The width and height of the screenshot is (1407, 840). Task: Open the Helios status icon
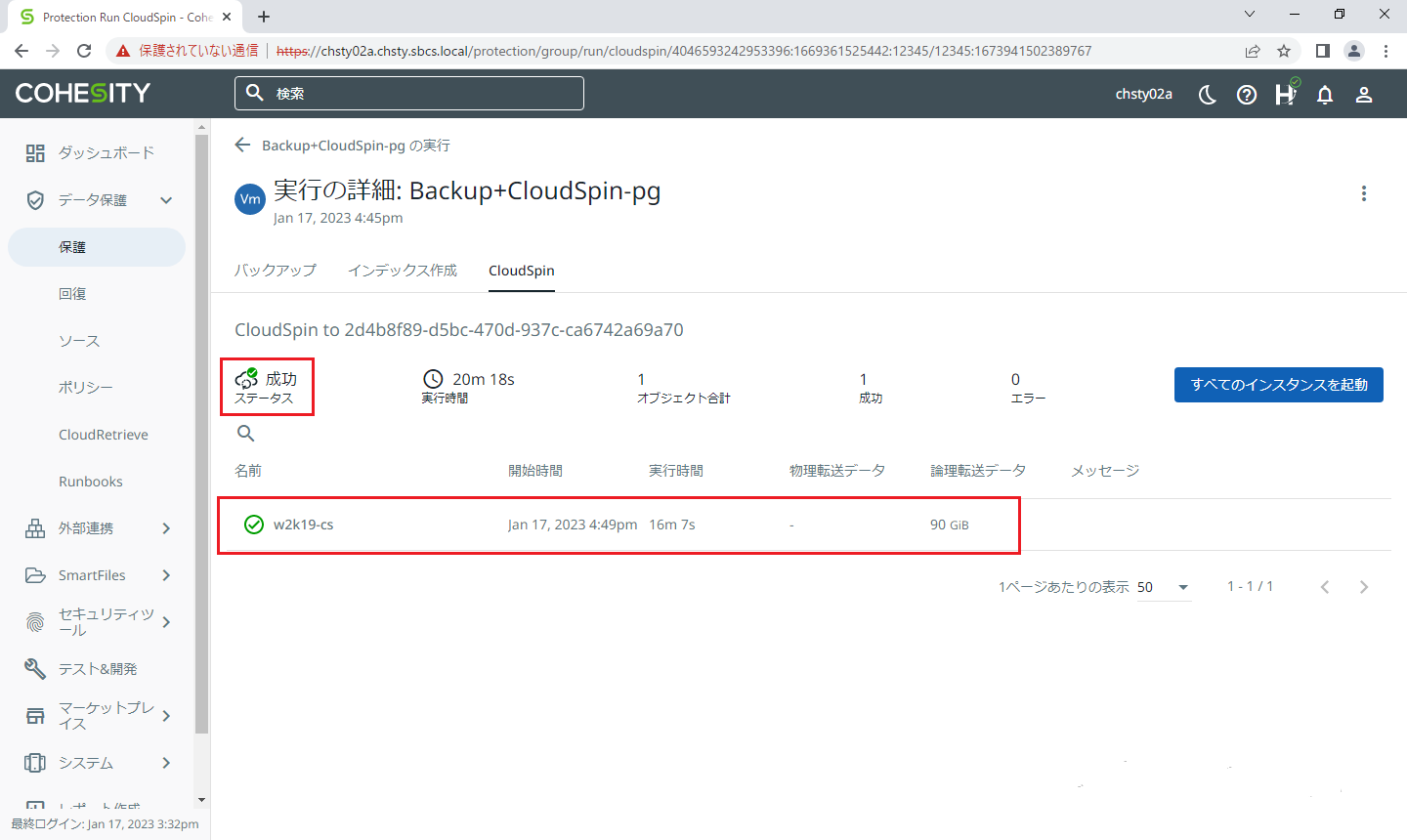(1287, 93)
